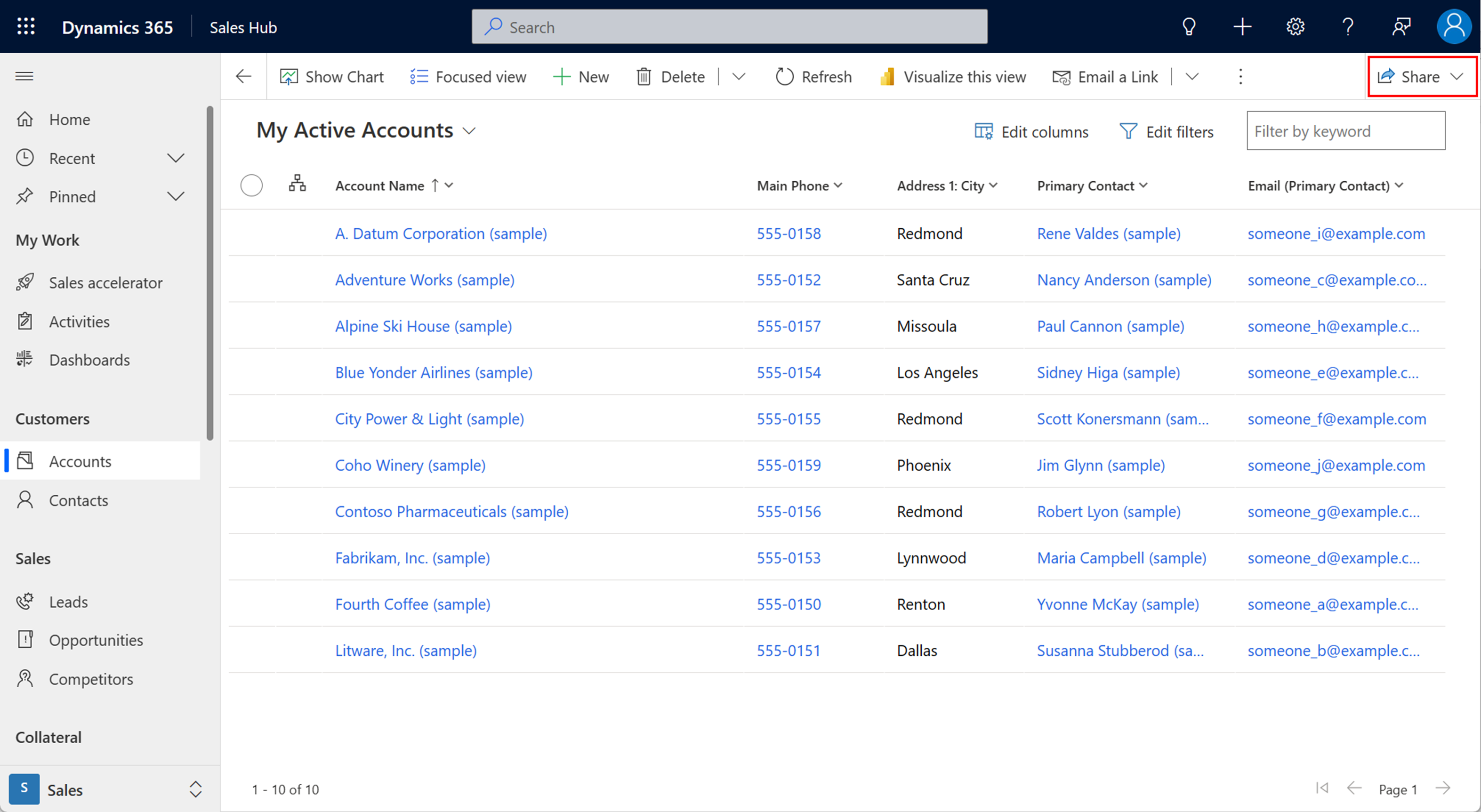The image size is (1481, 812).
Task: Click the Lynnwood city cell
Action: [931, 558]
